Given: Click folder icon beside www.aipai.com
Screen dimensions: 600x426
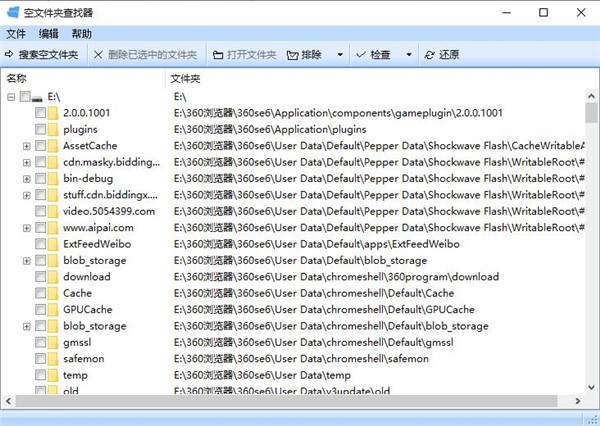Looking at the screenshot, I should 53,228.
